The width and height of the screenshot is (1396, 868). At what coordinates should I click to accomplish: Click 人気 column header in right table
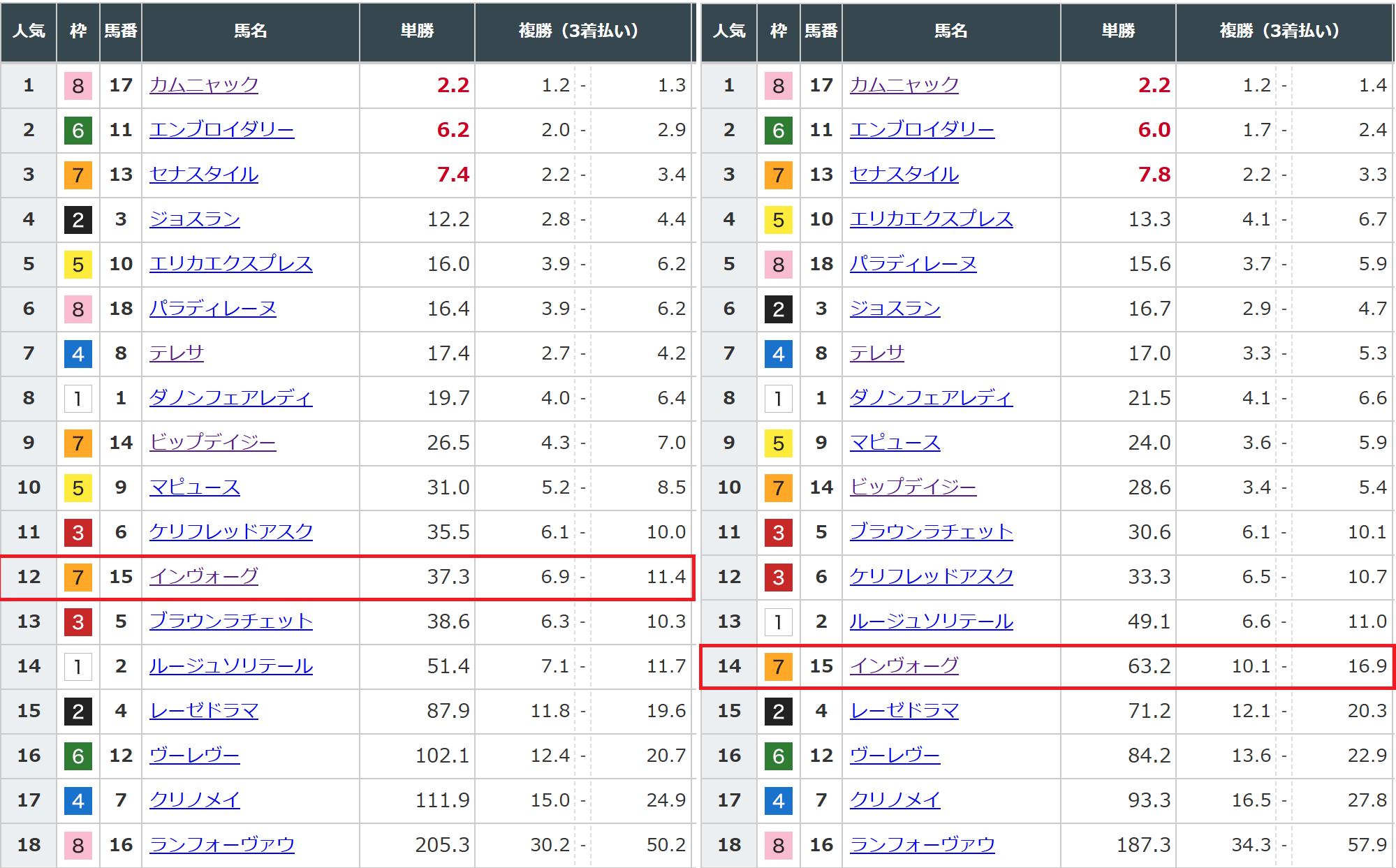pos(729,31)
